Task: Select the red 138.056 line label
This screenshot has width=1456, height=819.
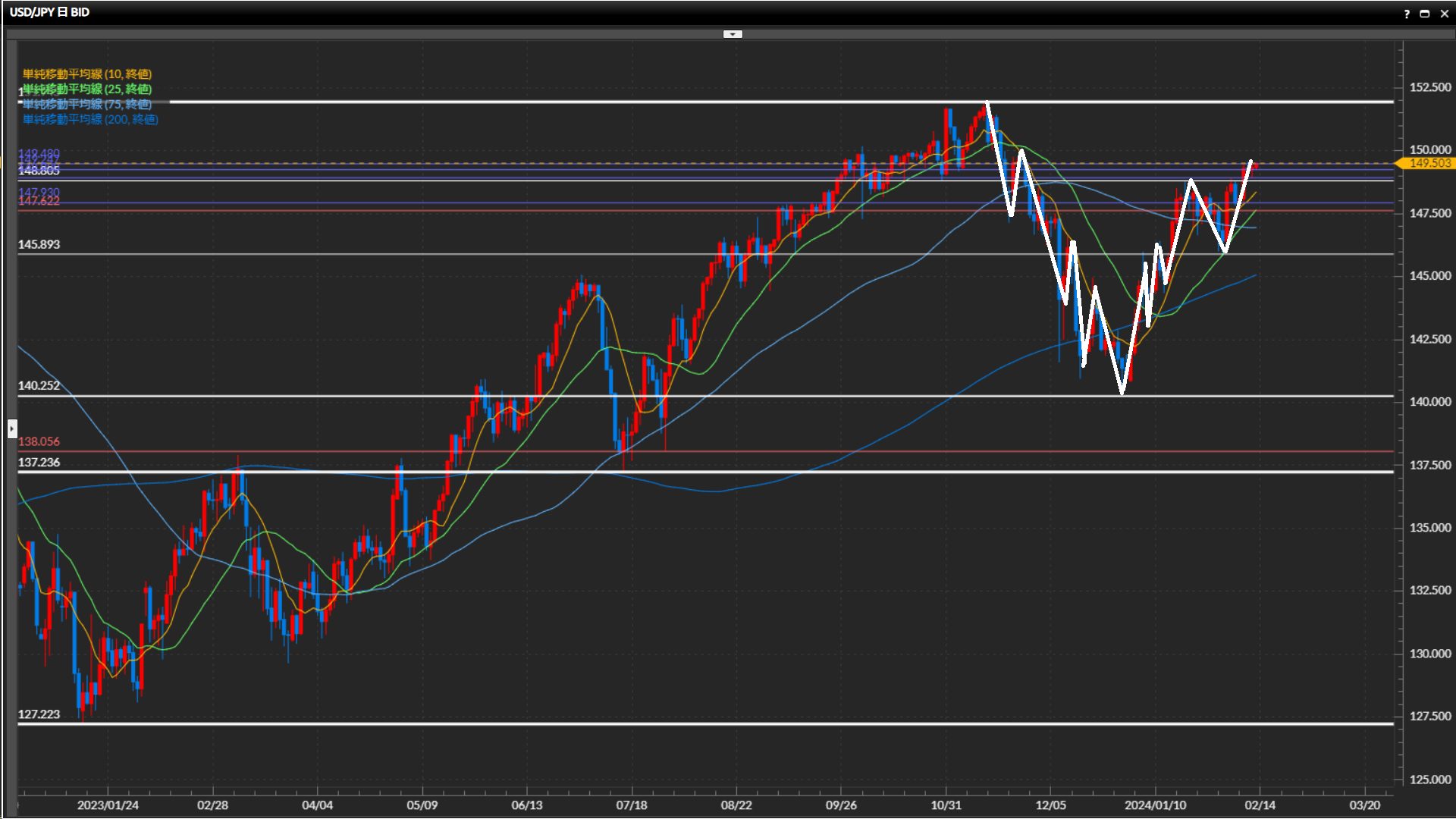Action: (39, 441)
